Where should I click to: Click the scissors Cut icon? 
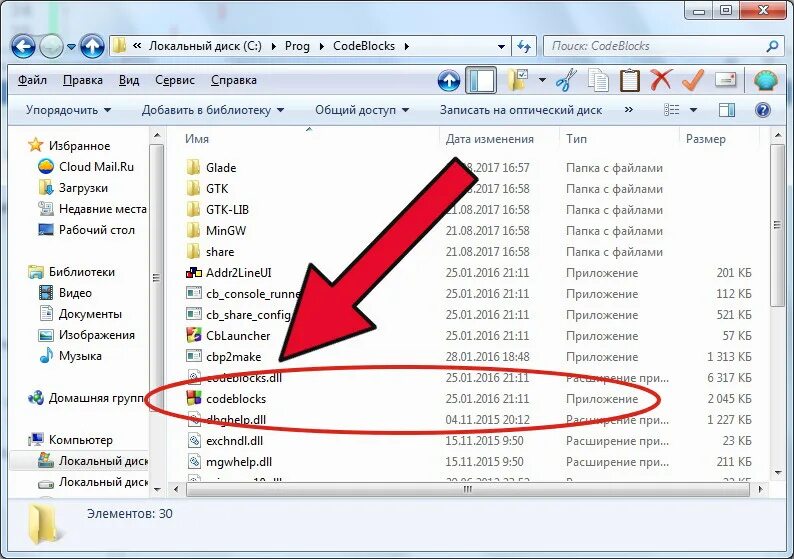[566, 81]
